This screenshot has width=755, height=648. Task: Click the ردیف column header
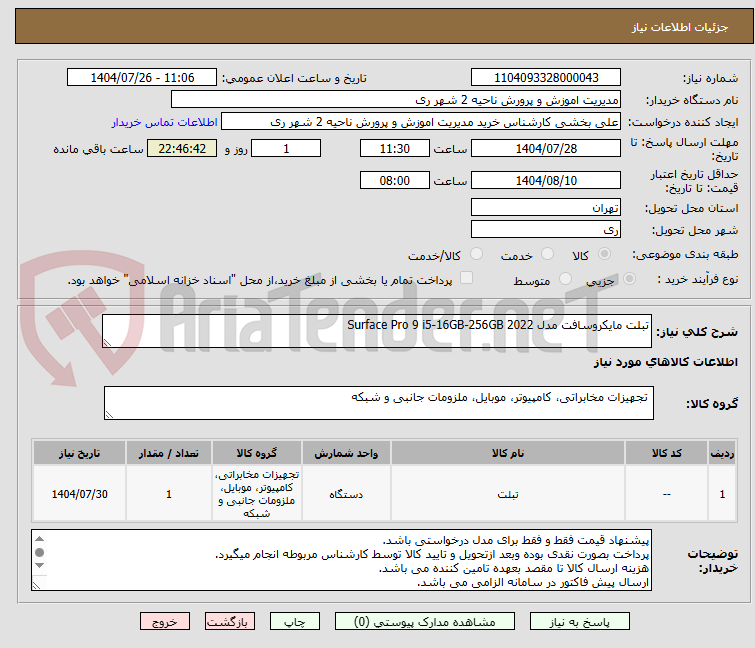(x=722, y=453)
